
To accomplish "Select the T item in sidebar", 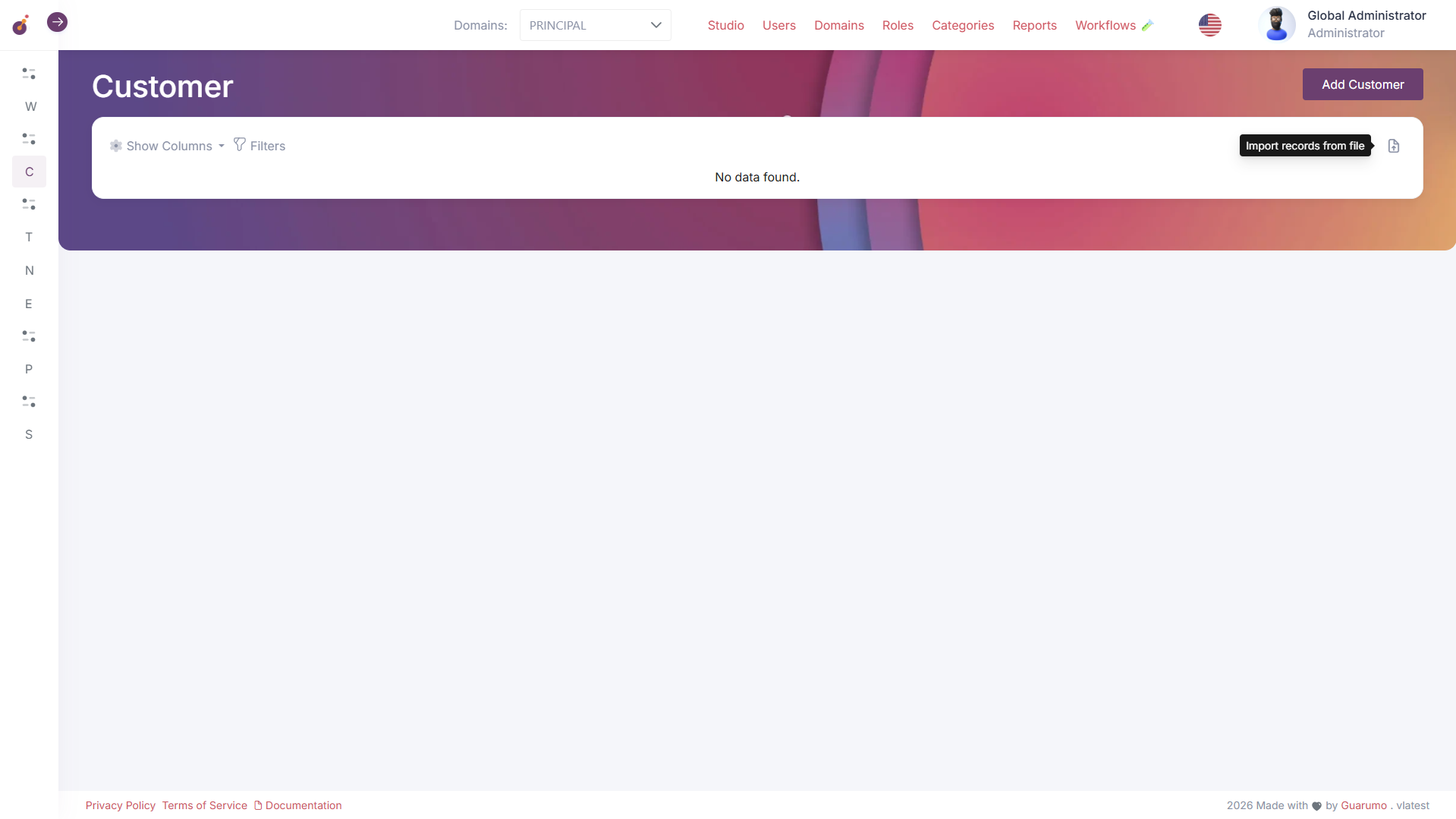I will pyautogui.click(x=29, y=237).
